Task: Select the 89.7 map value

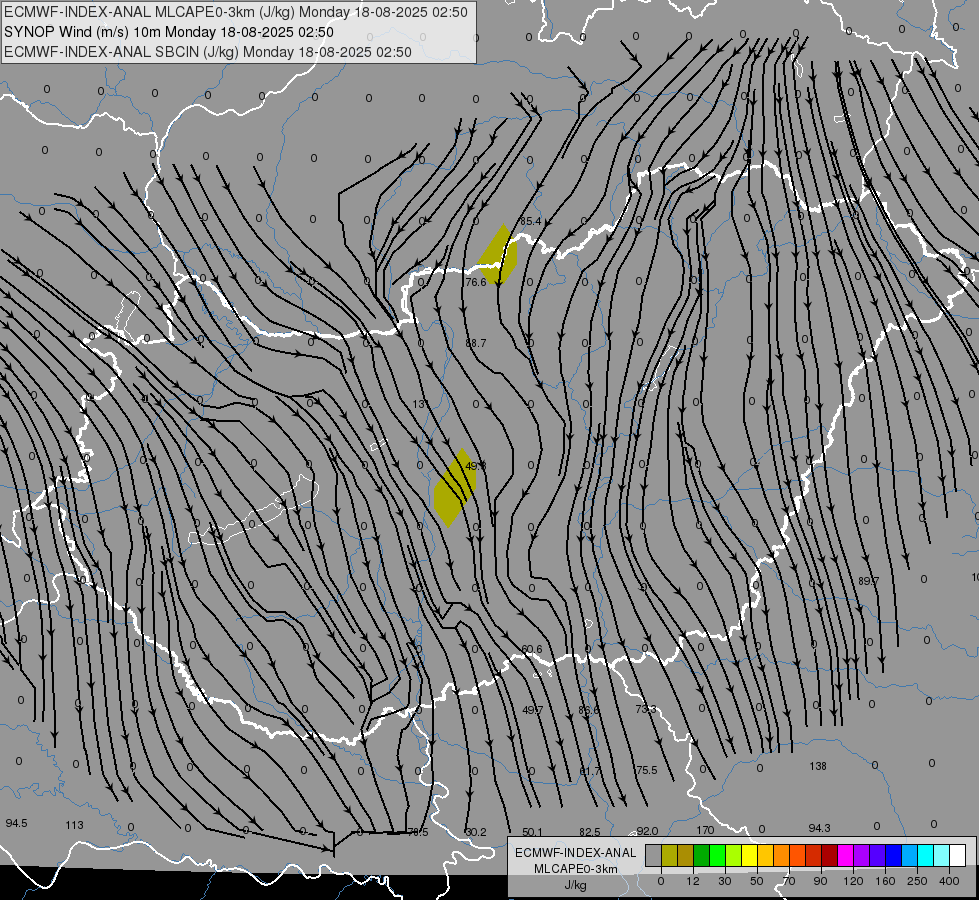Action: click(868, 581)
